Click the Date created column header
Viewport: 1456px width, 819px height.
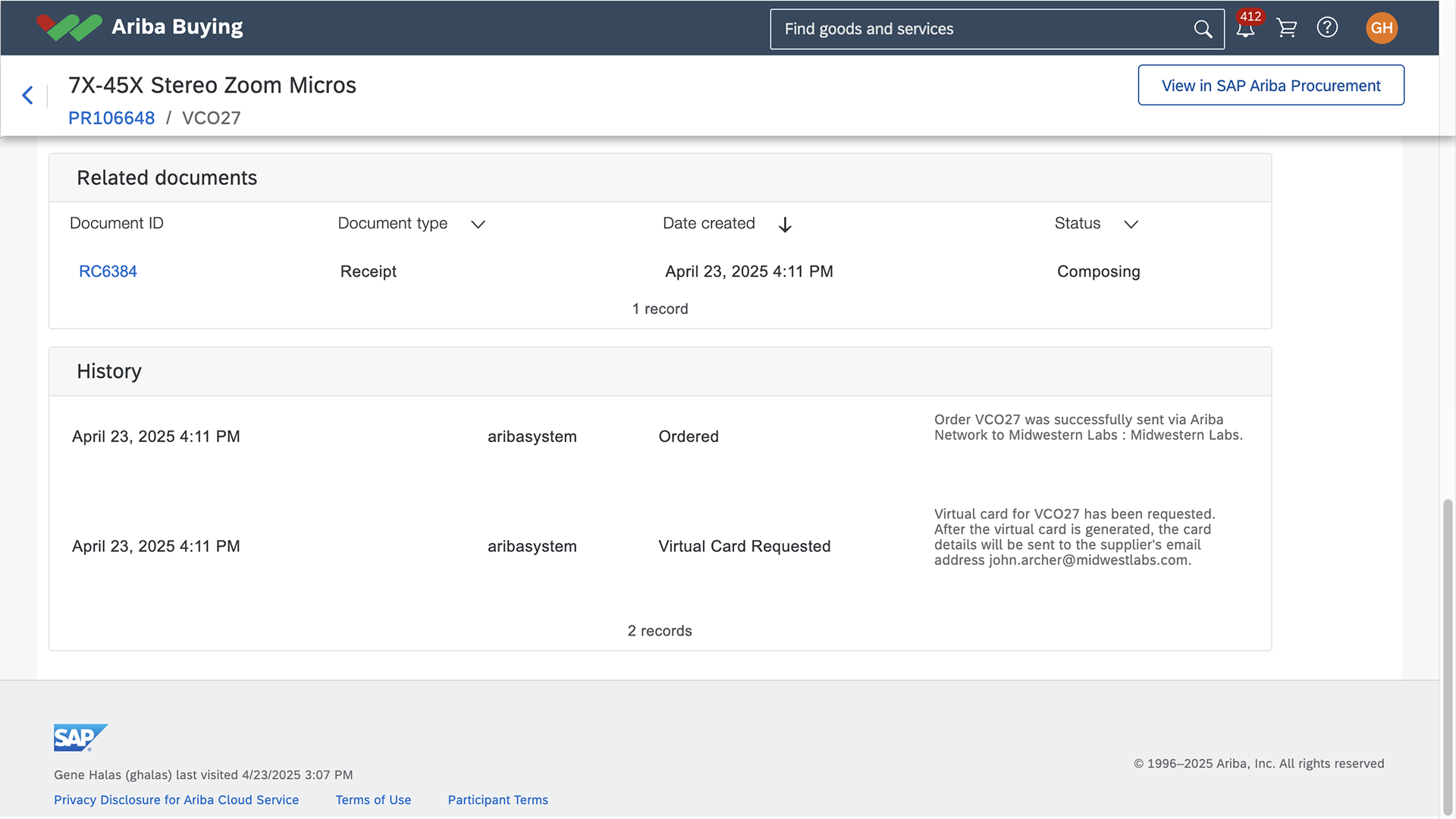709,223
